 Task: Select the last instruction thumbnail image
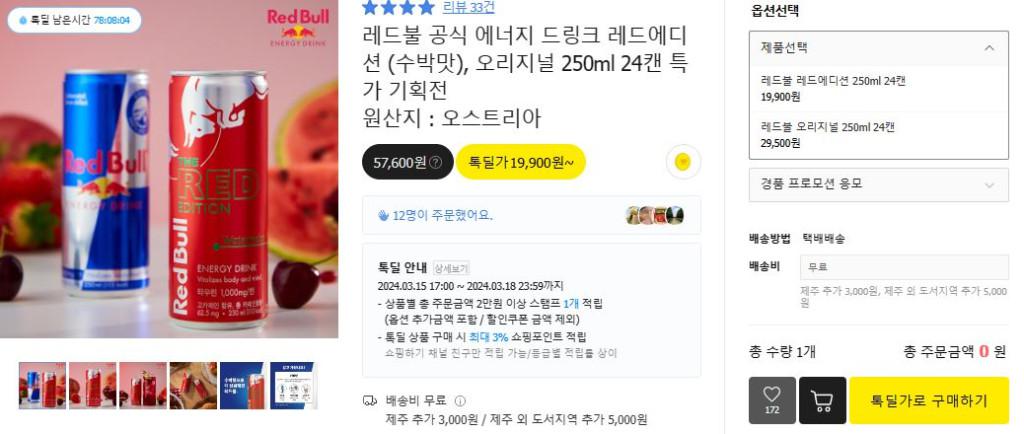pos(293,386)
